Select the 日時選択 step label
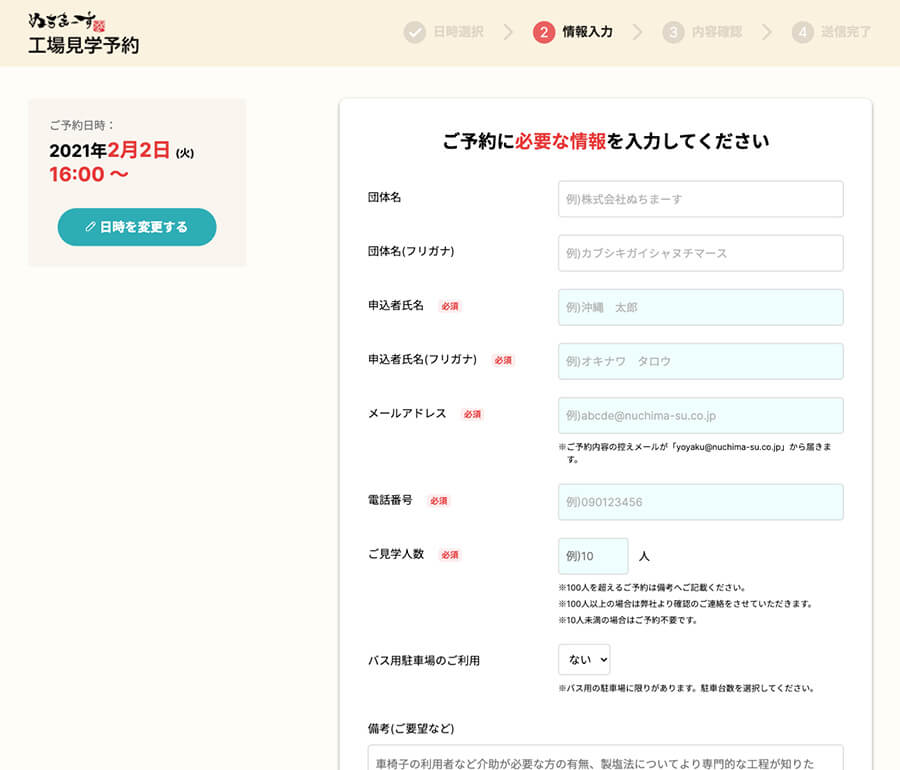 (x=458, y=32)
